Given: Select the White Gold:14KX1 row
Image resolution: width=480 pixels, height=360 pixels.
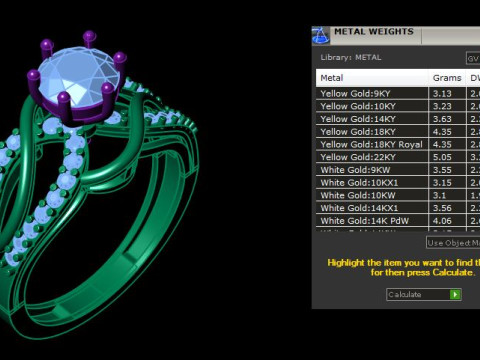Looking at the screenshot, I should pyautogui.click(x=398, y=208).
